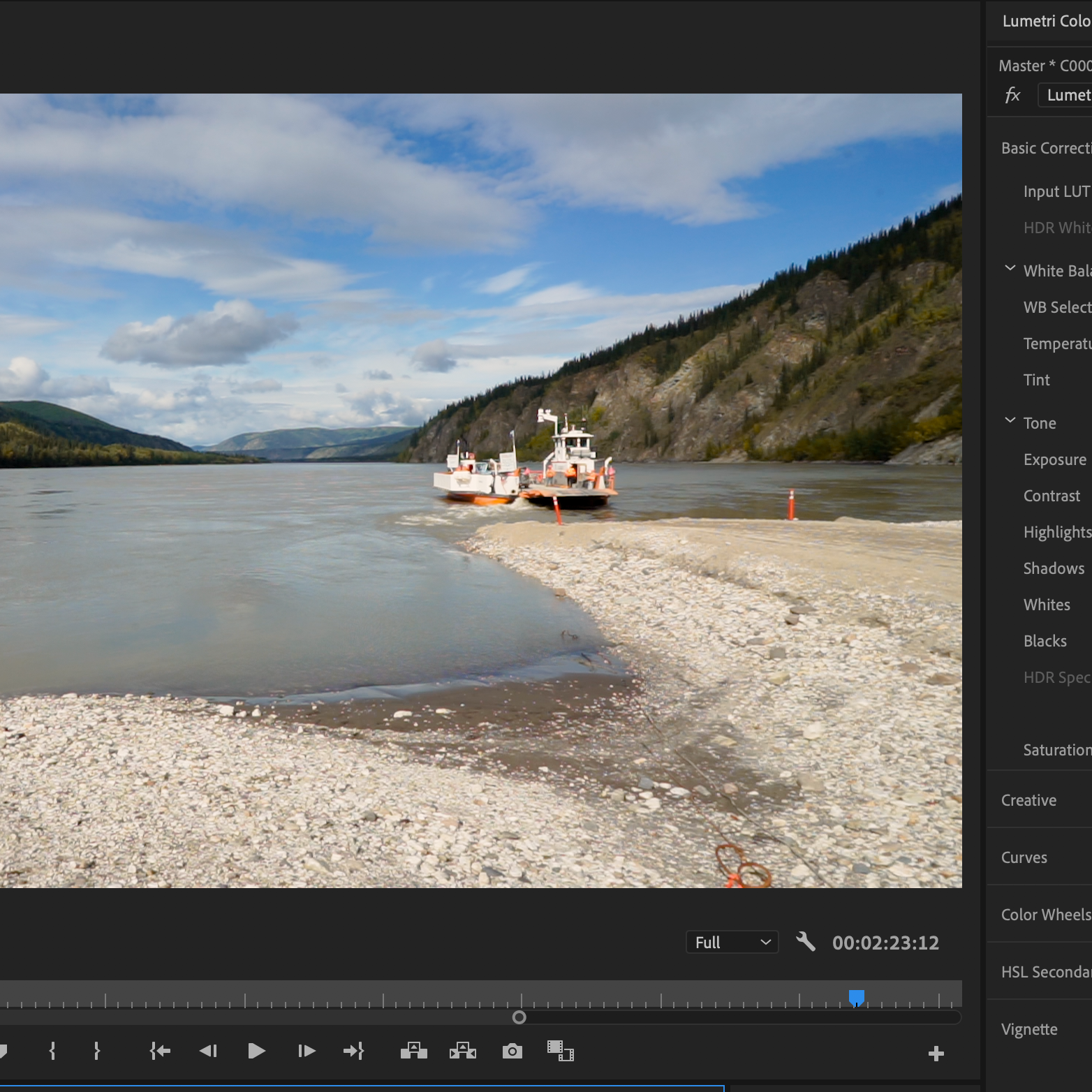The image size is (1092, 1092).
Task: Click the WB Selector label
Action: coord(1057,307)
